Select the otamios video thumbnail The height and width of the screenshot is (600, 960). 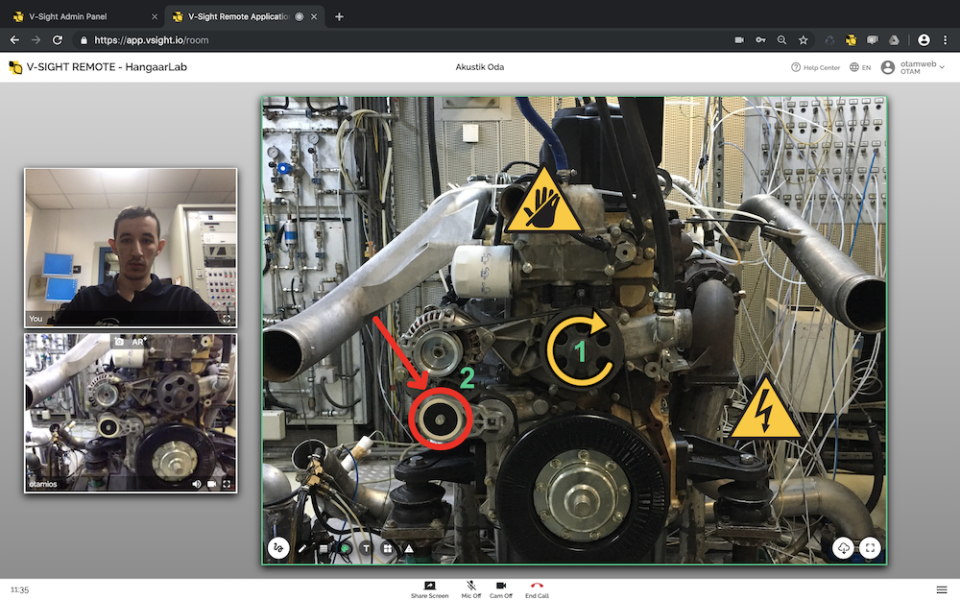point(130,413)
